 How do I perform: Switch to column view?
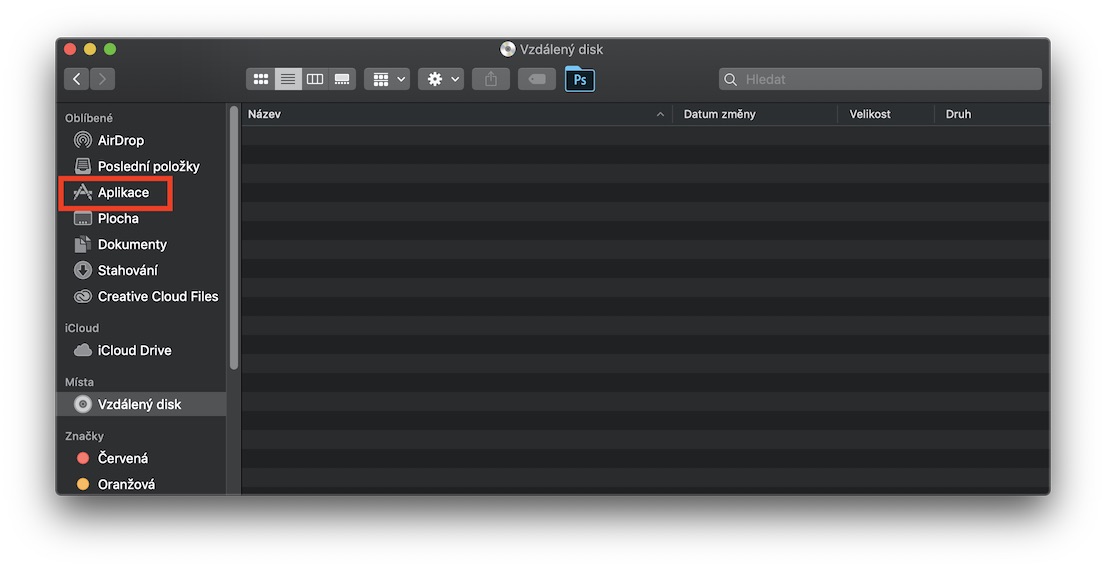click(315, 79)
